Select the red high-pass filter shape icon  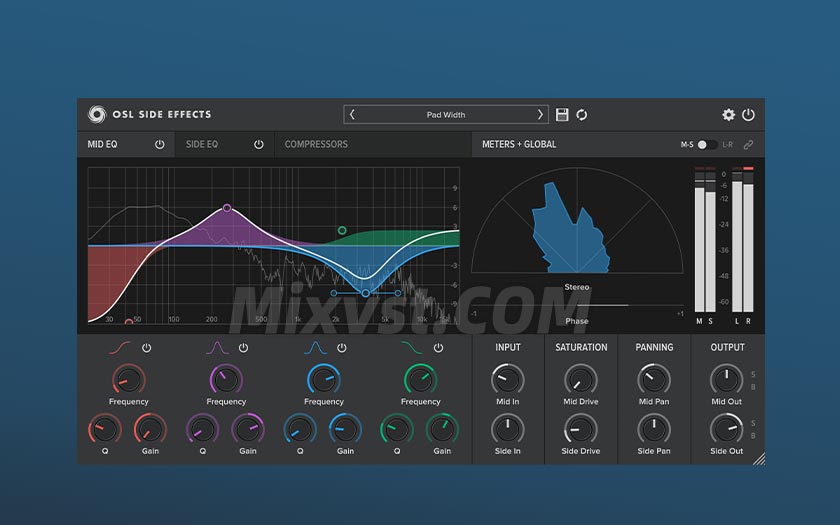[x=120, y=348]
